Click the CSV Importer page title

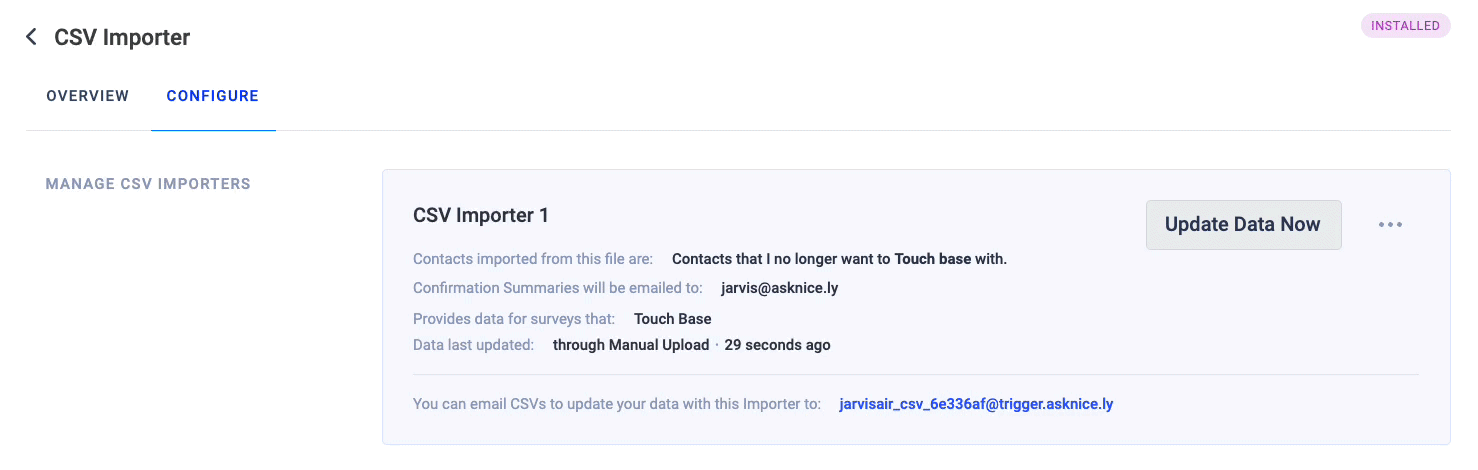[122, 38]
